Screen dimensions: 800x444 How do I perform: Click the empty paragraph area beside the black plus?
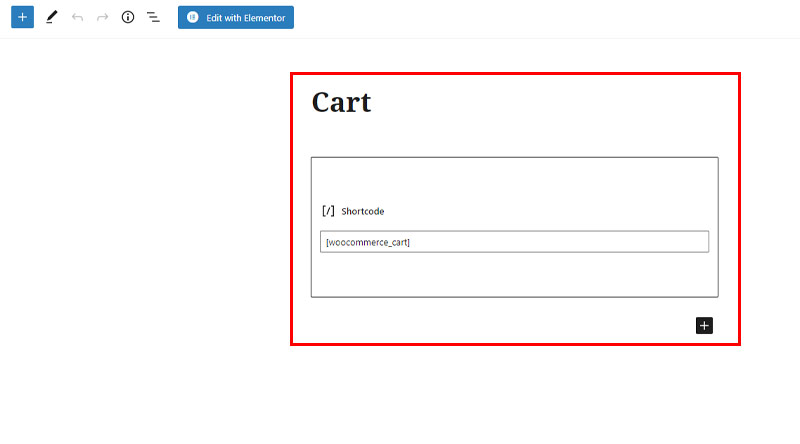(500, 326)
